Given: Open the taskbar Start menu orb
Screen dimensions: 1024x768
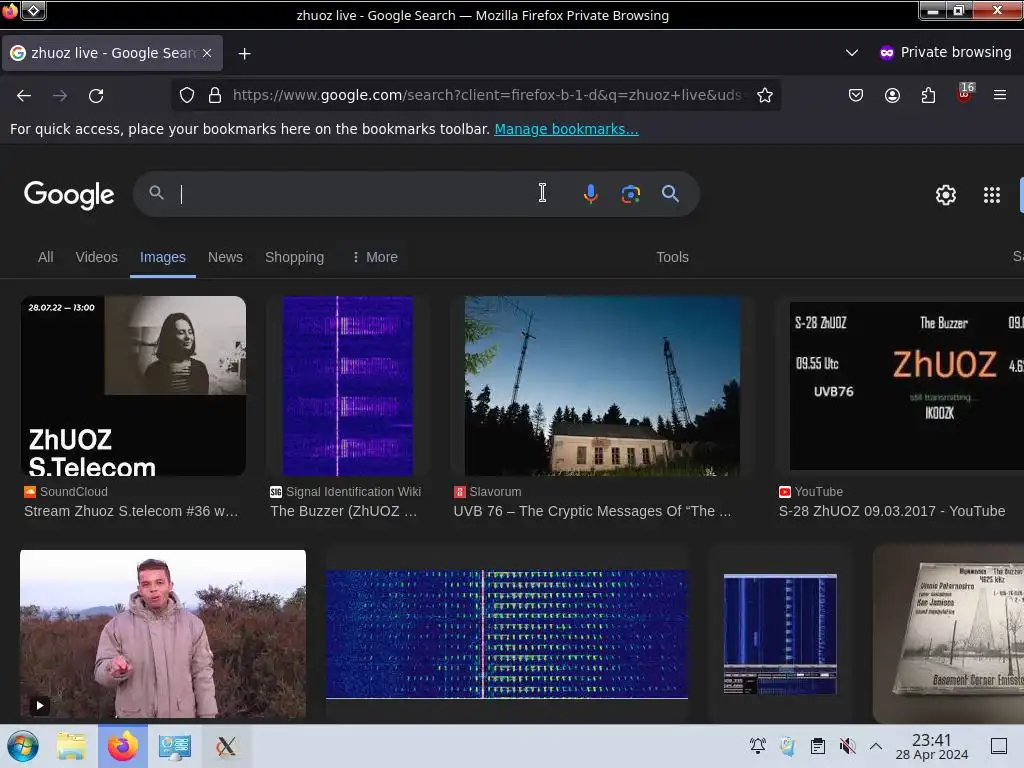Looking at the screenshot, I should point(23,746).
